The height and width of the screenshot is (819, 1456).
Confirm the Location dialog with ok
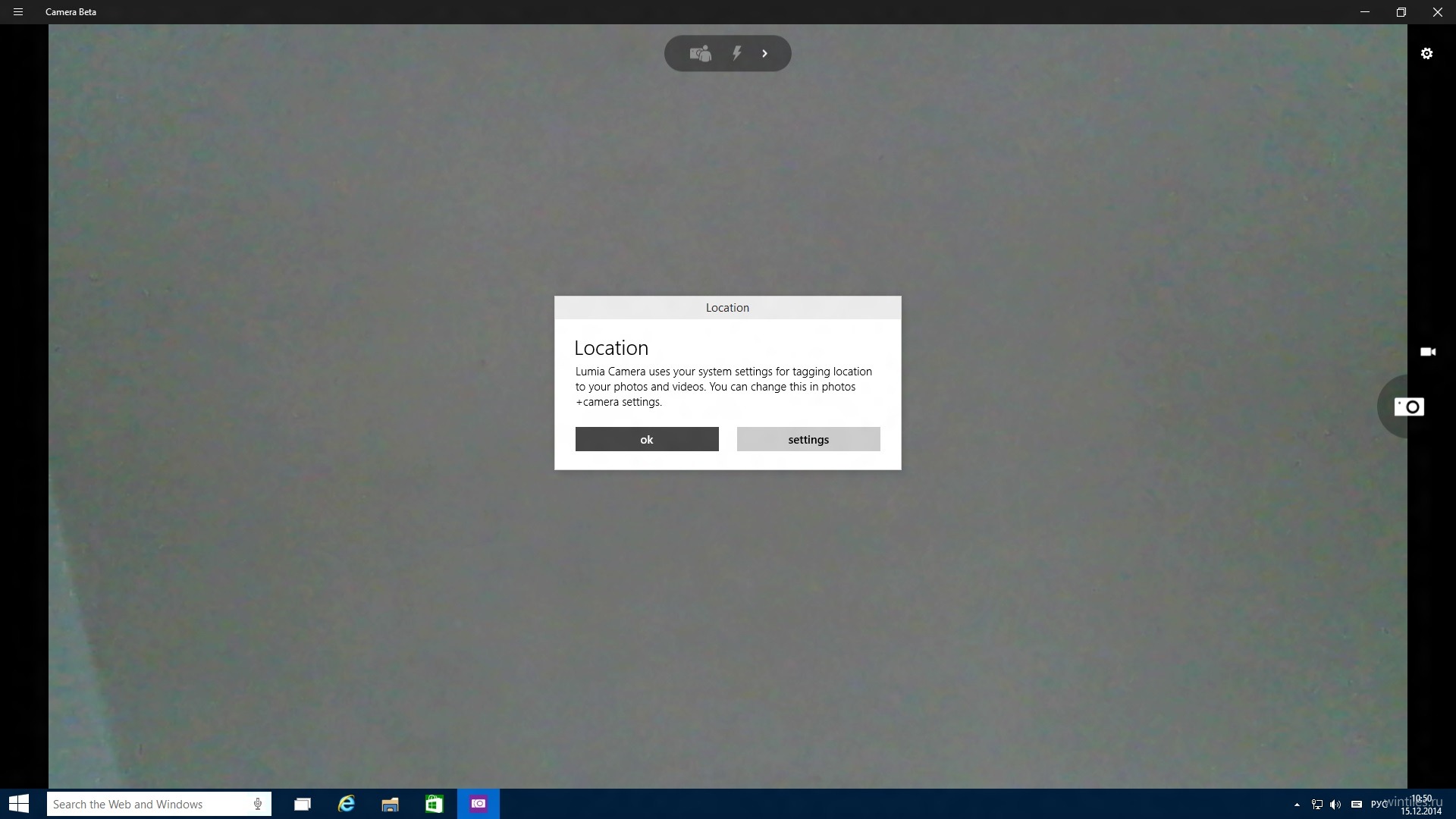pos(647,439)
